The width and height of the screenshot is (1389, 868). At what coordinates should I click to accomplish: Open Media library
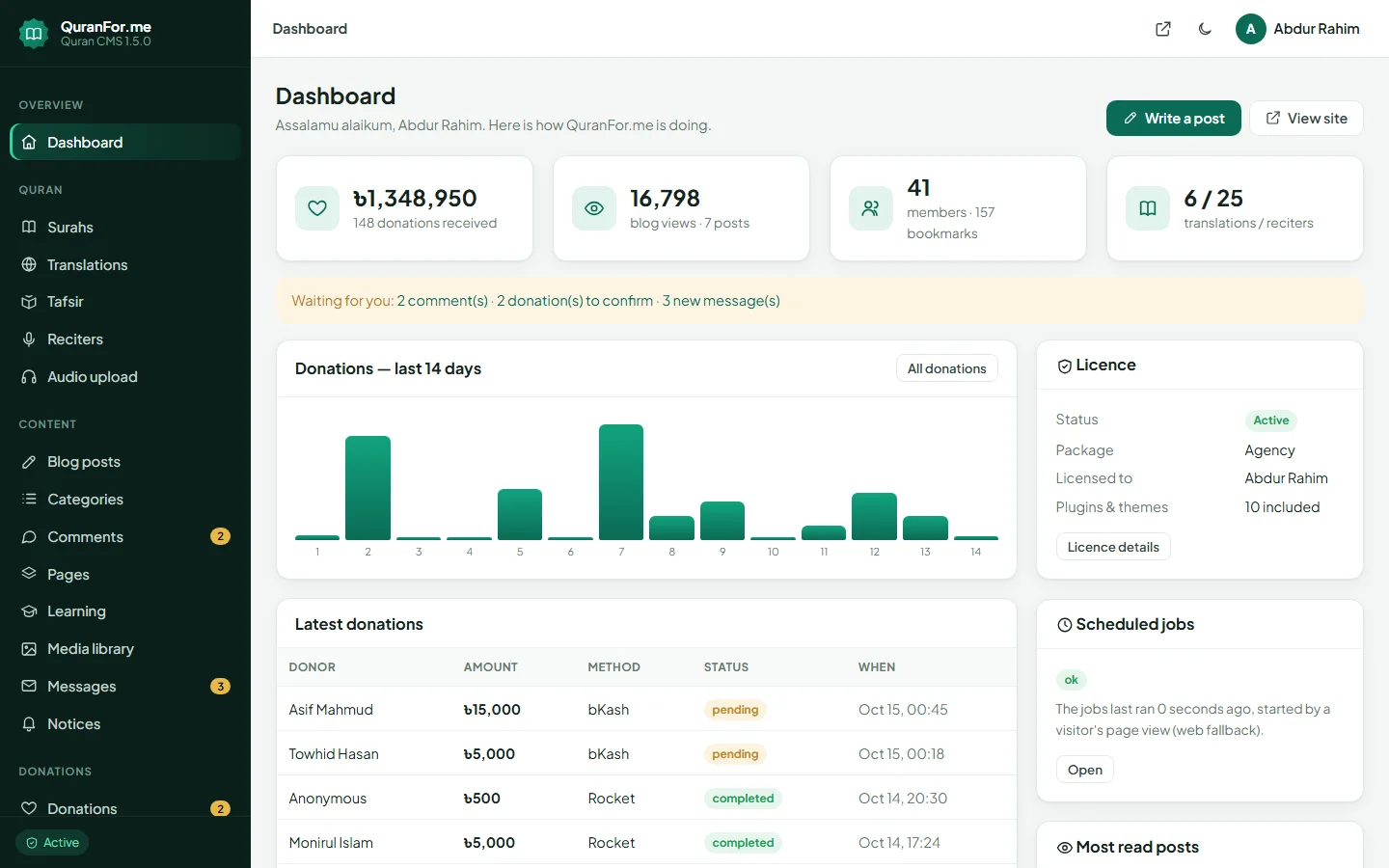[125, 649]
